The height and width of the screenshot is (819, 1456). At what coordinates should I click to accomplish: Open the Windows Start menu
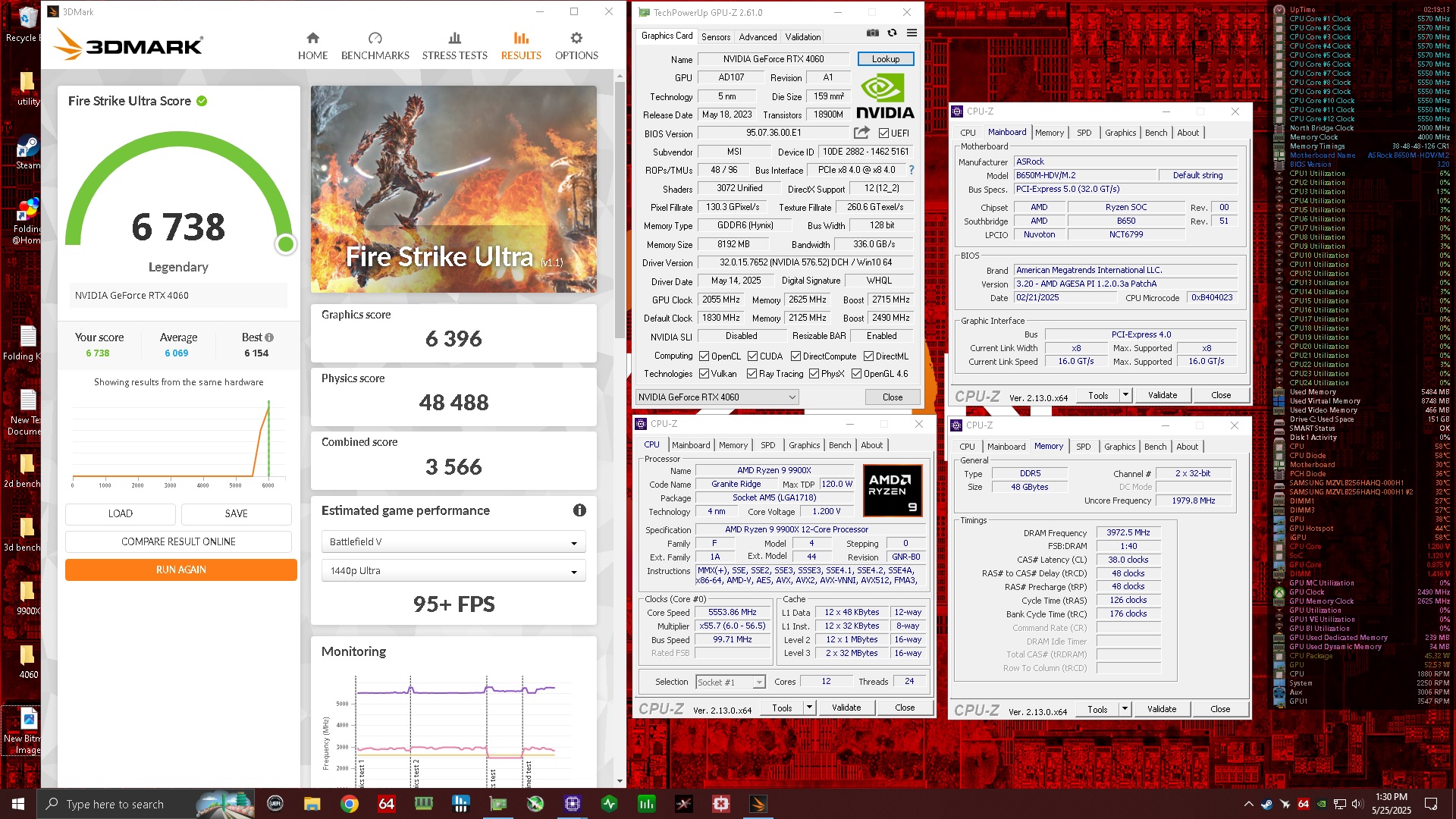tap(18, 804)
